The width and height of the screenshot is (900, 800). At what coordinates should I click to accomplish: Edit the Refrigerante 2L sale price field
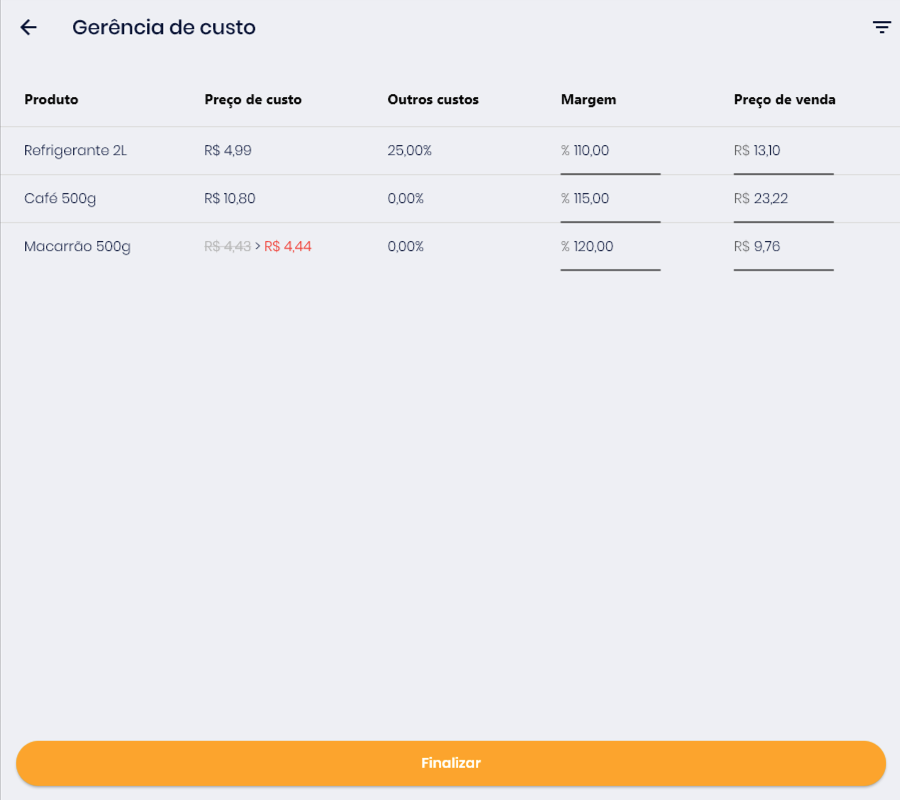[x=783, y=152]
